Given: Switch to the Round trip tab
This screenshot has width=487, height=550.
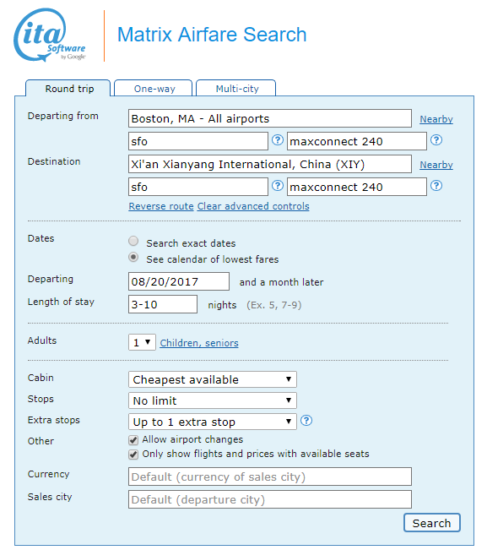Looking at the screenshot, I should 68,88.
